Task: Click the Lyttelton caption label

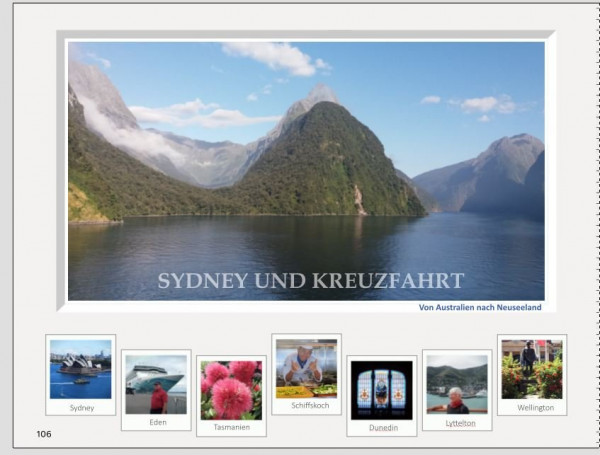Action: click(460, 423)
